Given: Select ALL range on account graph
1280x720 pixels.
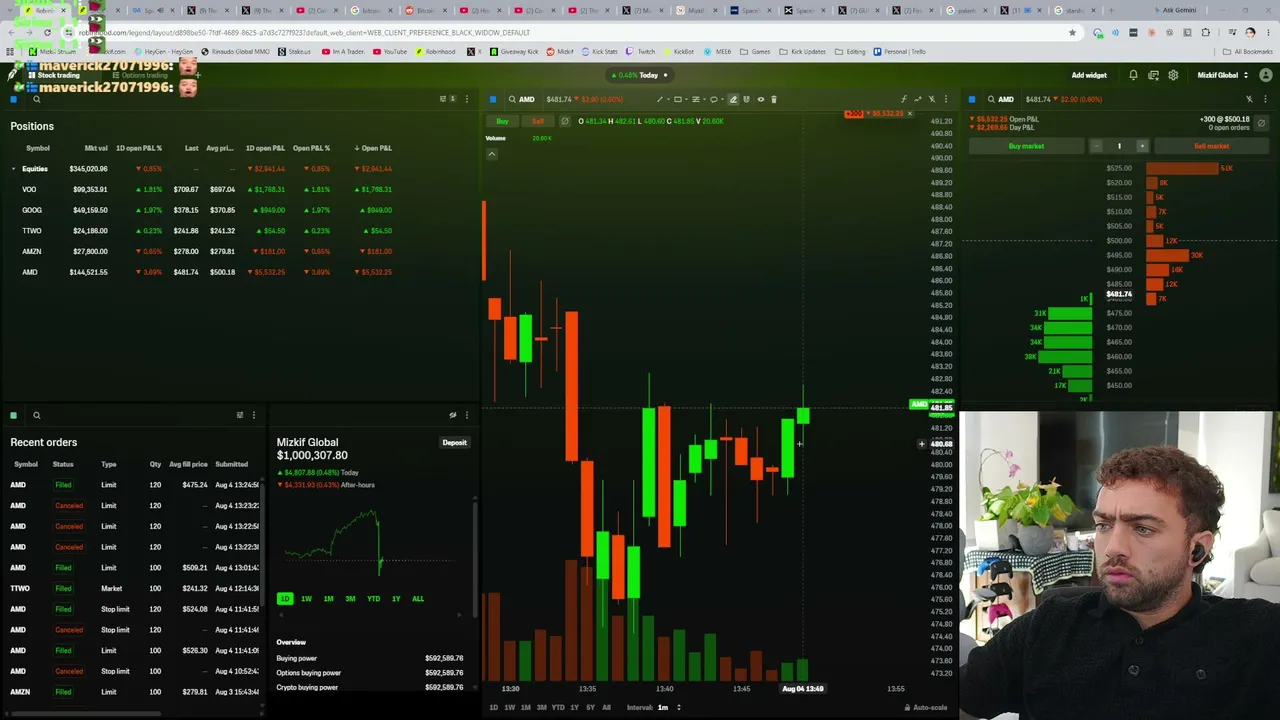Looking at the screenshot, I should point(418,599).
